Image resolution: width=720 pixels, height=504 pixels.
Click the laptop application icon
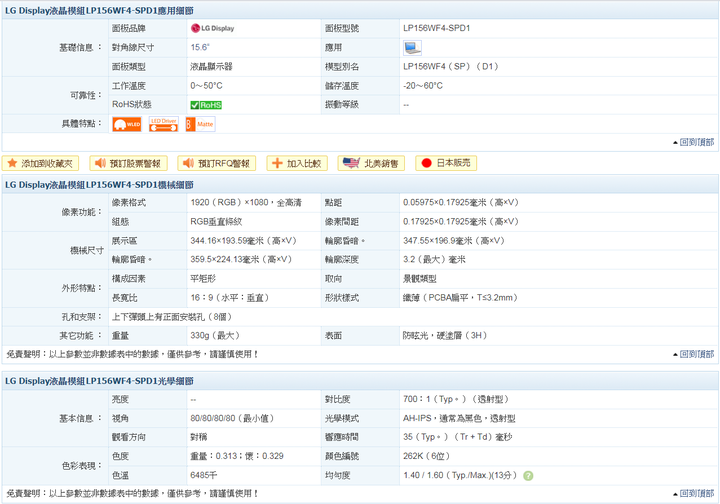click(412, 48)
